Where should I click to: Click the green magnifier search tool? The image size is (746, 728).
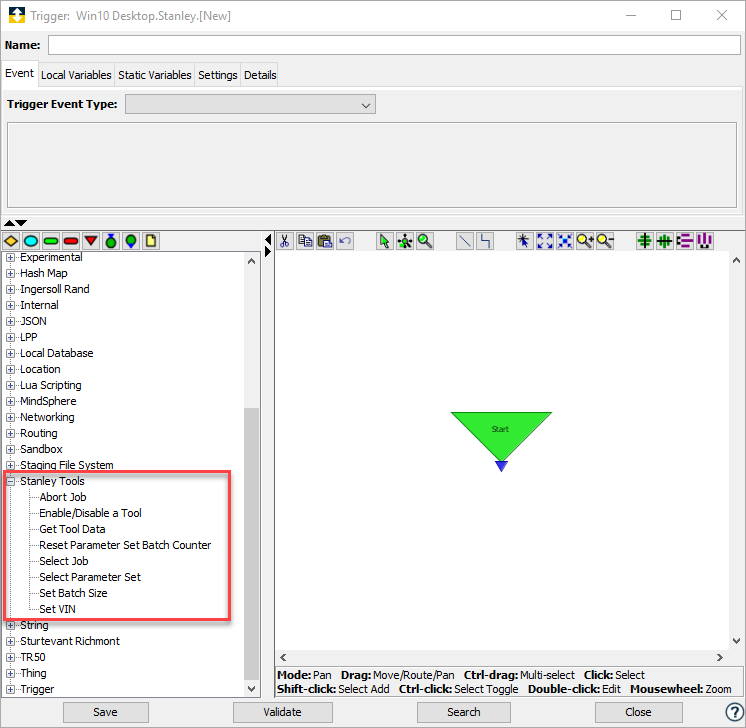point(425,241)
